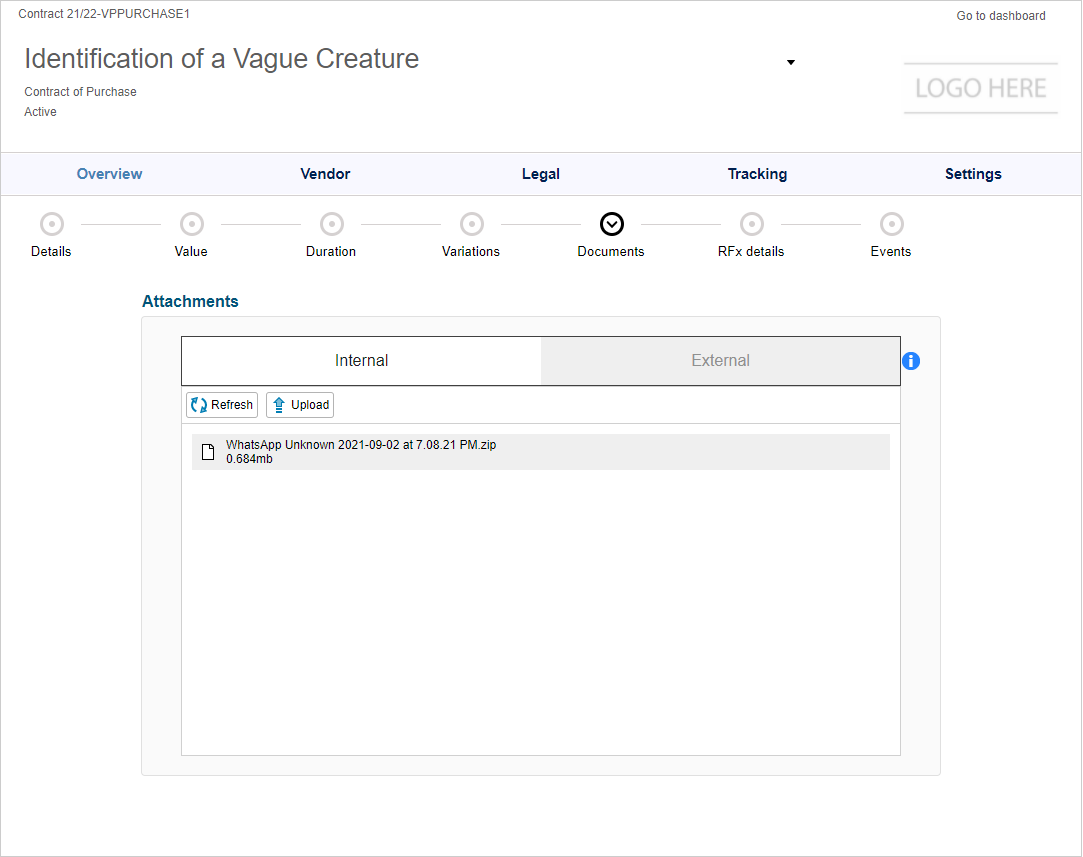
Task: Select the WhatsApp Unknown 2021-09-02 zip file name
Action: pyautogui.click(x=361, y=445)
